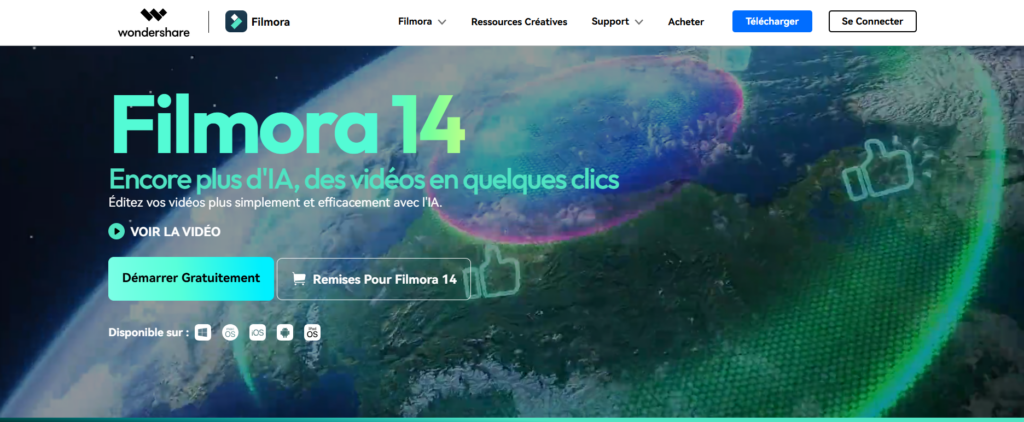Select the iPadOS platform icon
Screen dimensions: 1024x422
click(x=312, y=332)
